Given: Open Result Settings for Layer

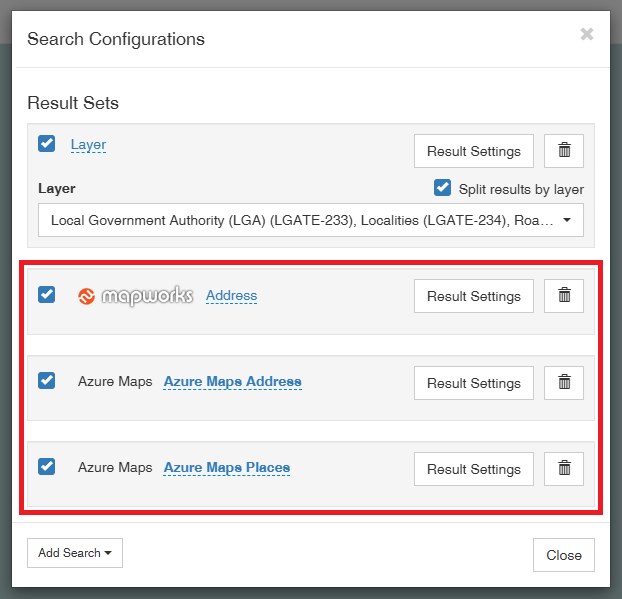Looking at the screenshot, I should click(x=474, y=151).
